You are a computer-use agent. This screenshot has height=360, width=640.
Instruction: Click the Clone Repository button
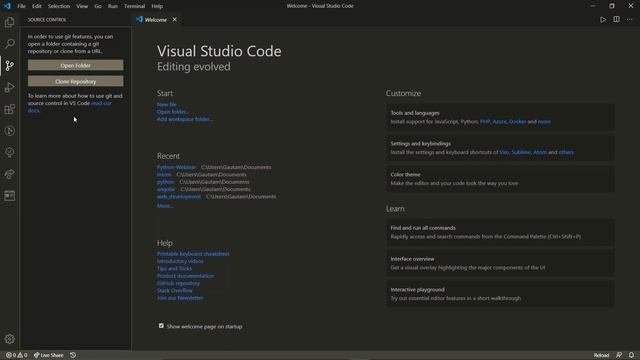(76, 81)
